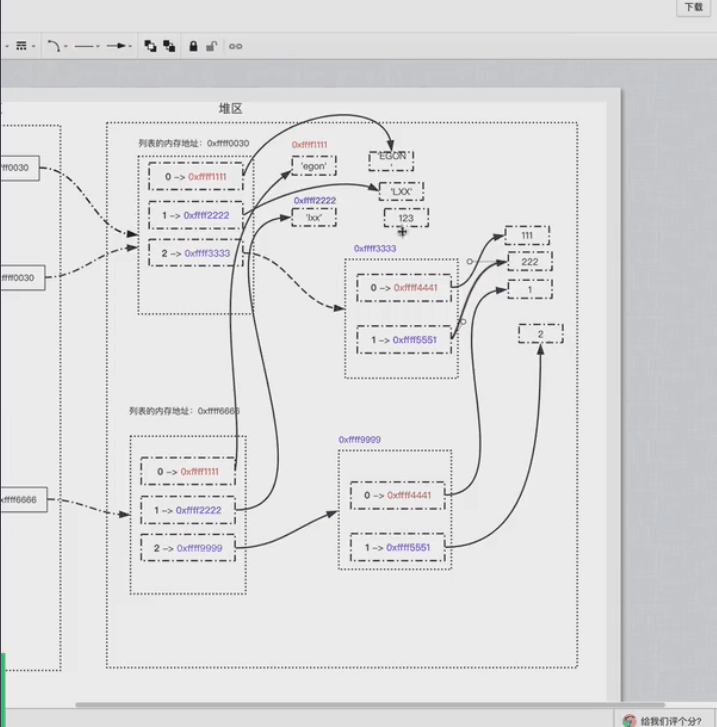Select '0 -> 0xffff4441' in the 0xffff9999 list

point(397,495)
